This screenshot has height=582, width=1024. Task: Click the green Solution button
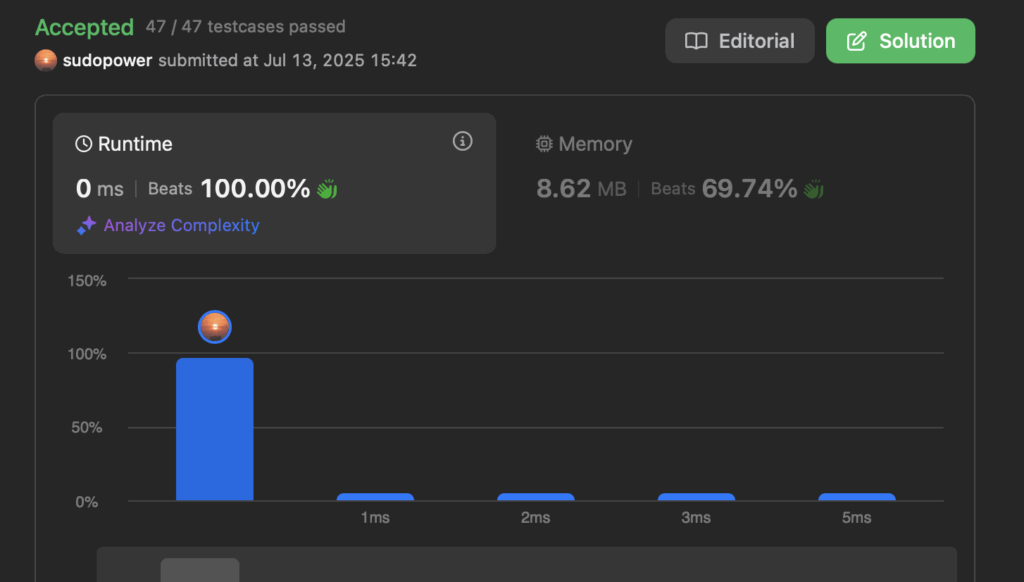[x=900, y=41]
